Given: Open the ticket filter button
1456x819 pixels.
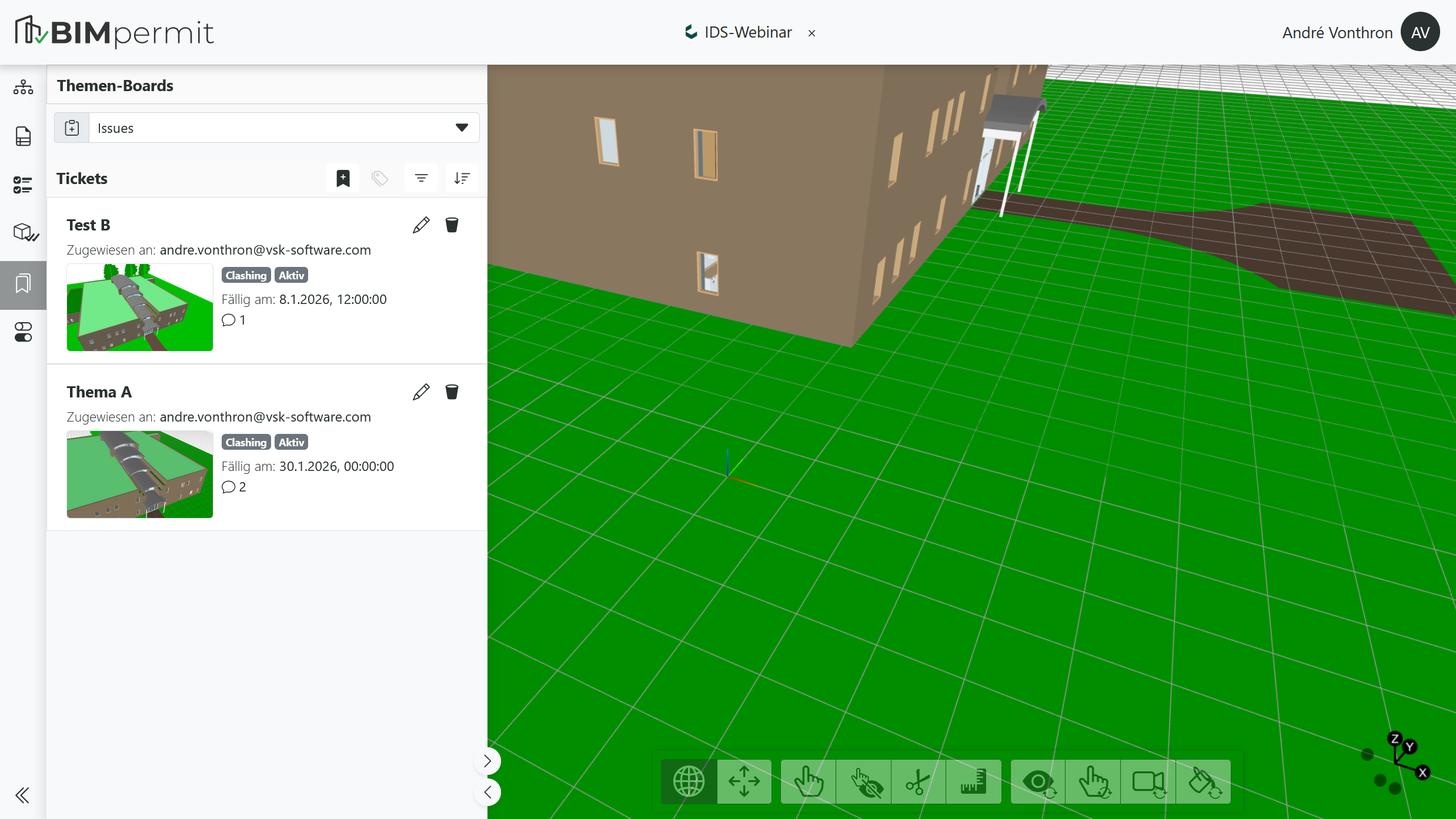Looking at the screenshot, I should coord(421,178).
